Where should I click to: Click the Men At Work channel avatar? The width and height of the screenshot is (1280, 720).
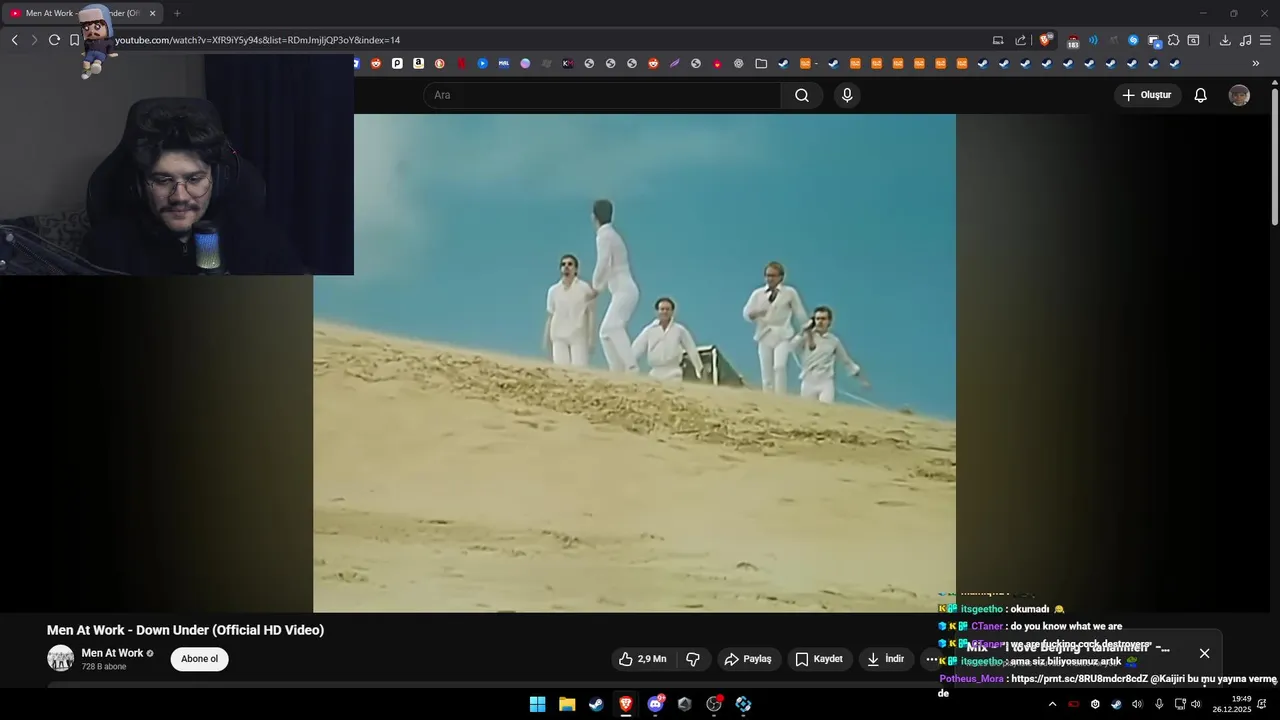point(60,658)
